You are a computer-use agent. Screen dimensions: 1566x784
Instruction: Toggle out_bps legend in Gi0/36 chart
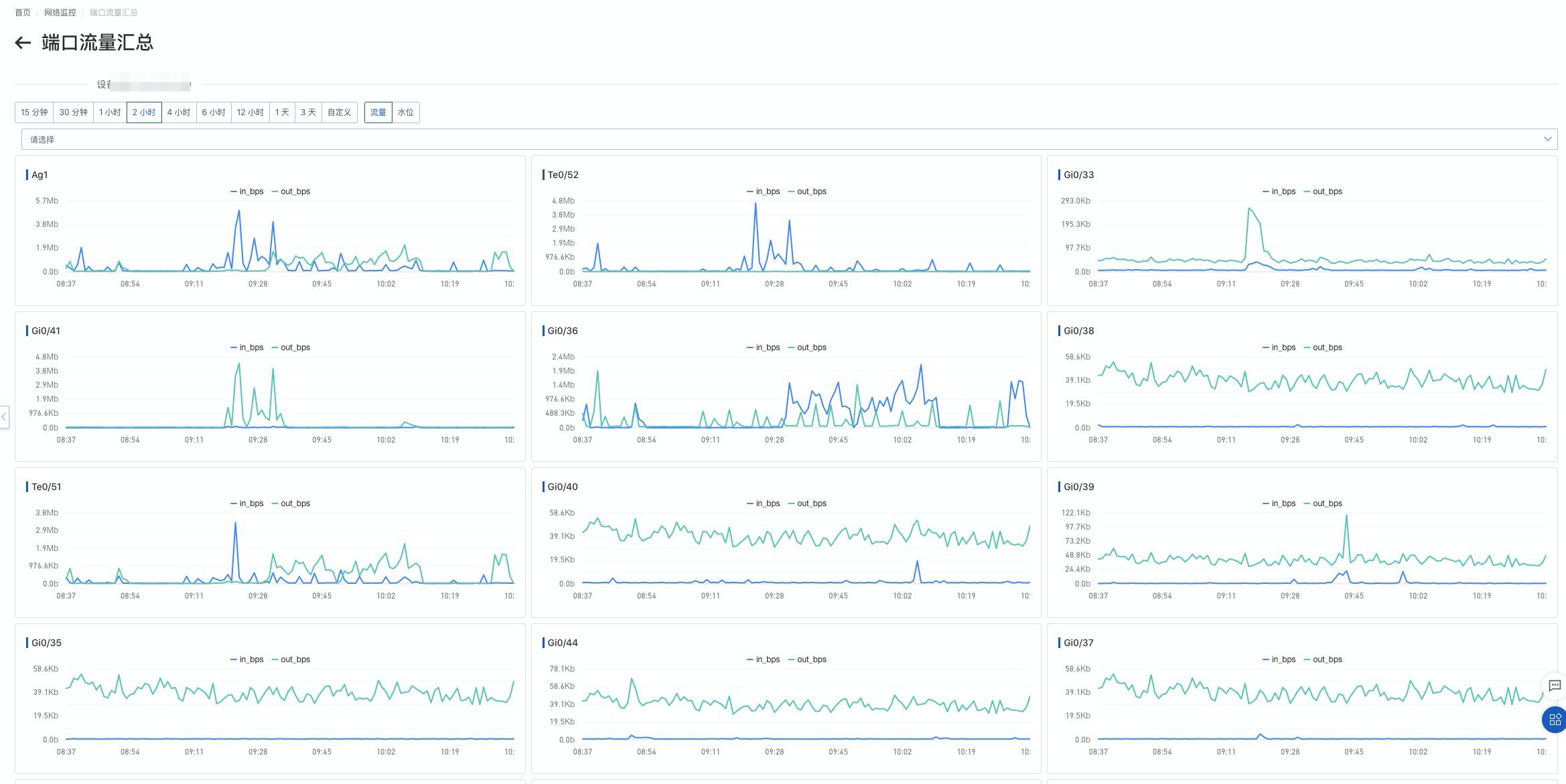pos(807,347)
